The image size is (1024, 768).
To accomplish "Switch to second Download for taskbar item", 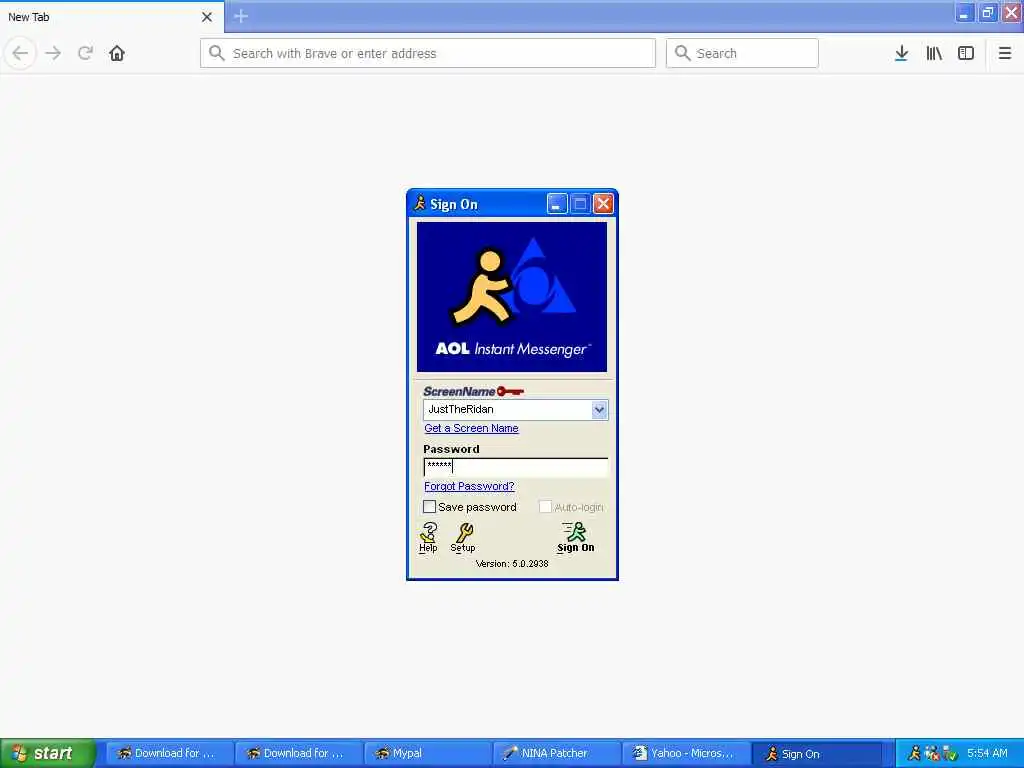I will (x=297, y=754).
